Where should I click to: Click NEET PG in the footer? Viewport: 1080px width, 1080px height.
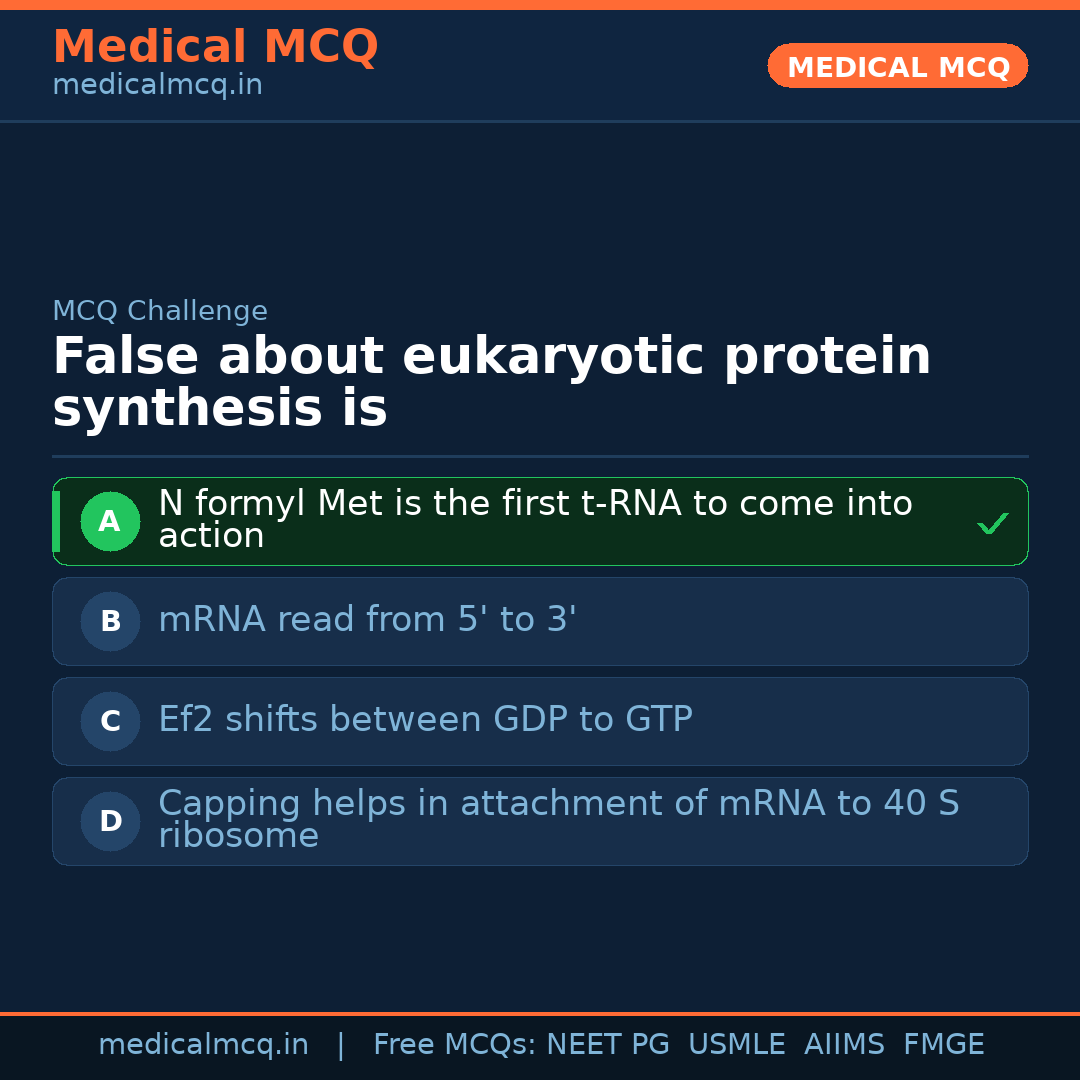click(x=608, y=1045)
